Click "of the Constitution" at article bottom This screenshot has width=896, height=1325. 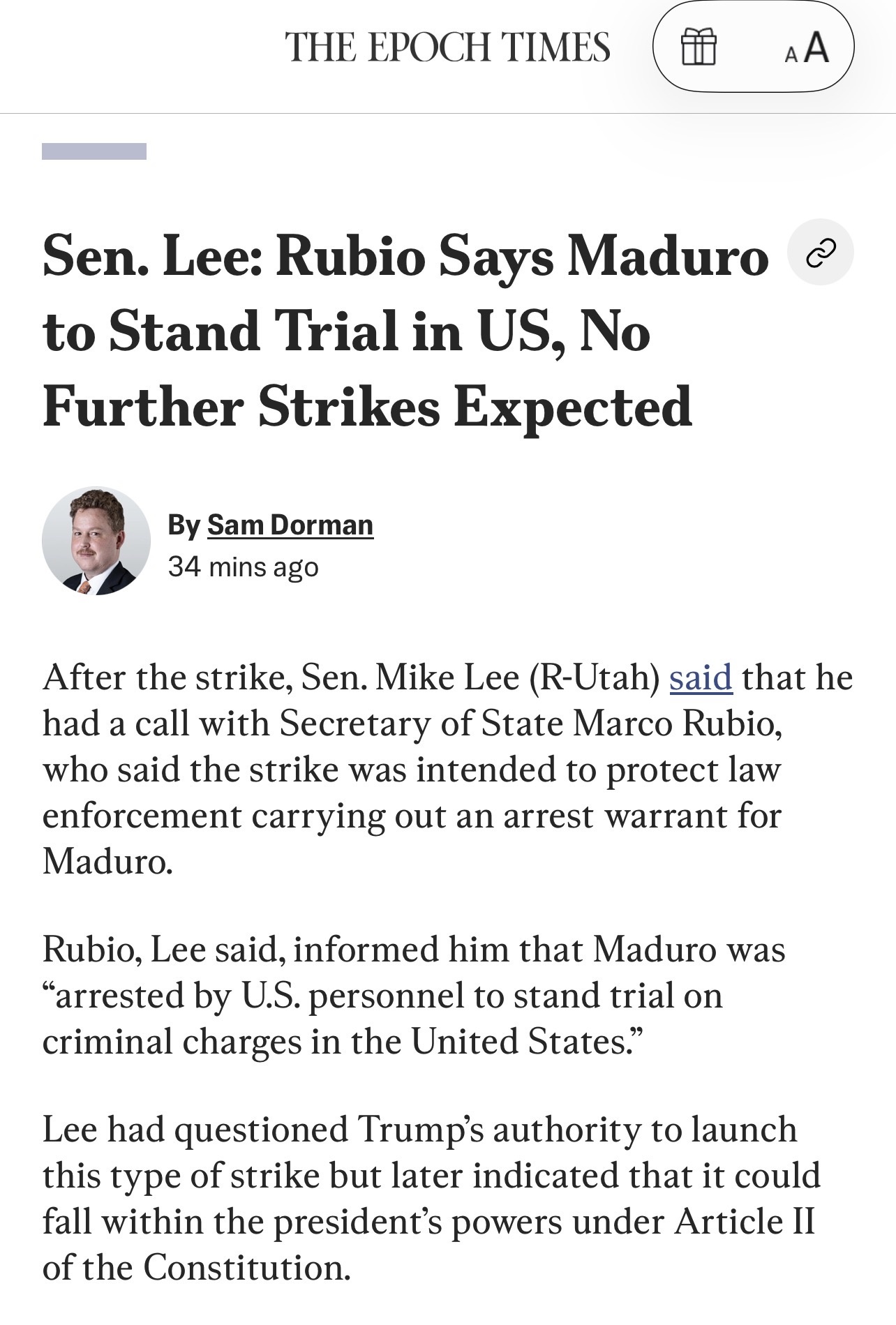click(196, 1268)
